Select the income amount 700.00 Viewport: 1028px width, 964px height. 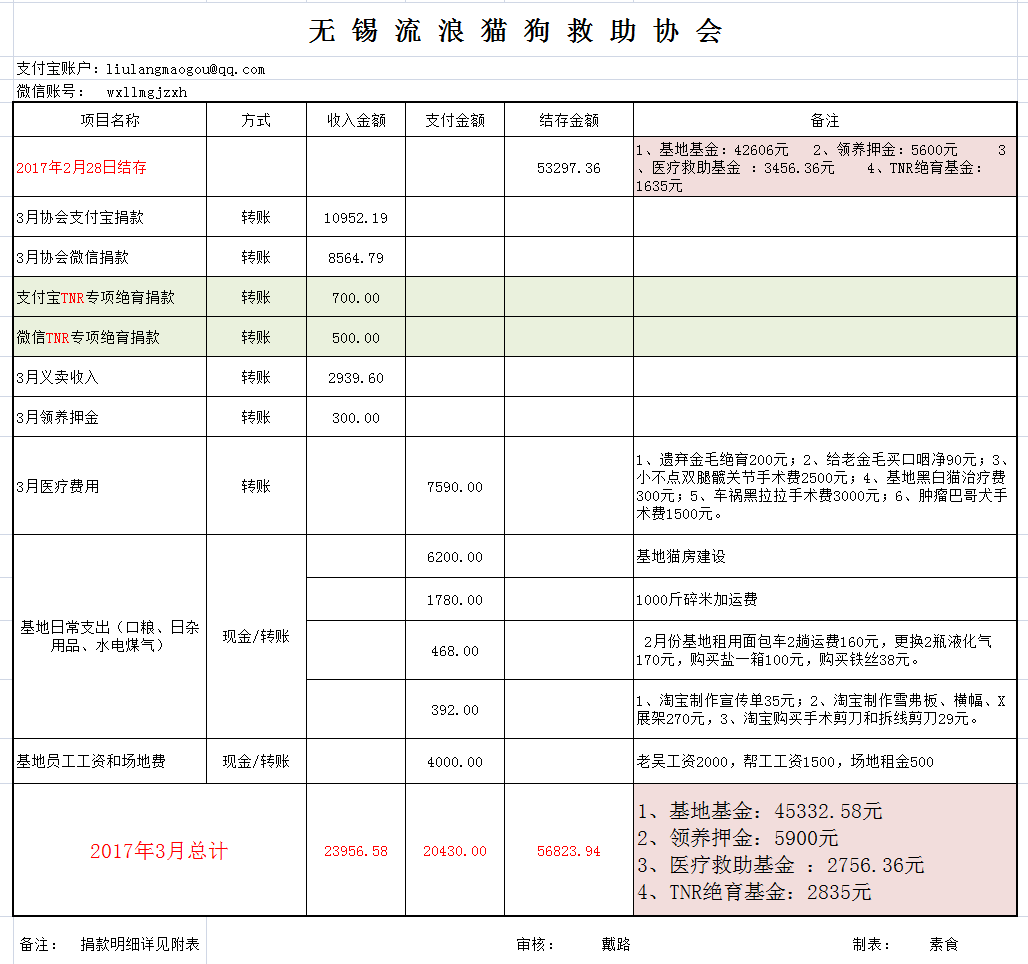[x=356, y=298]
